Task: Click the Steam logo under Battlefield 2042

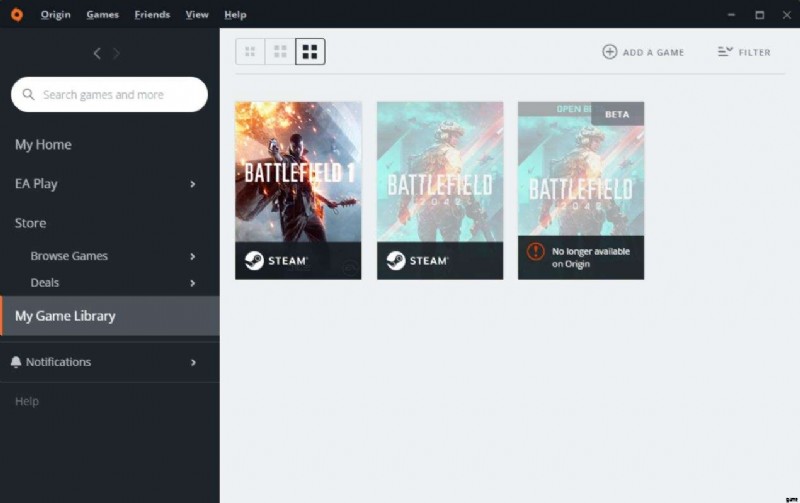Action: (396, 260)
